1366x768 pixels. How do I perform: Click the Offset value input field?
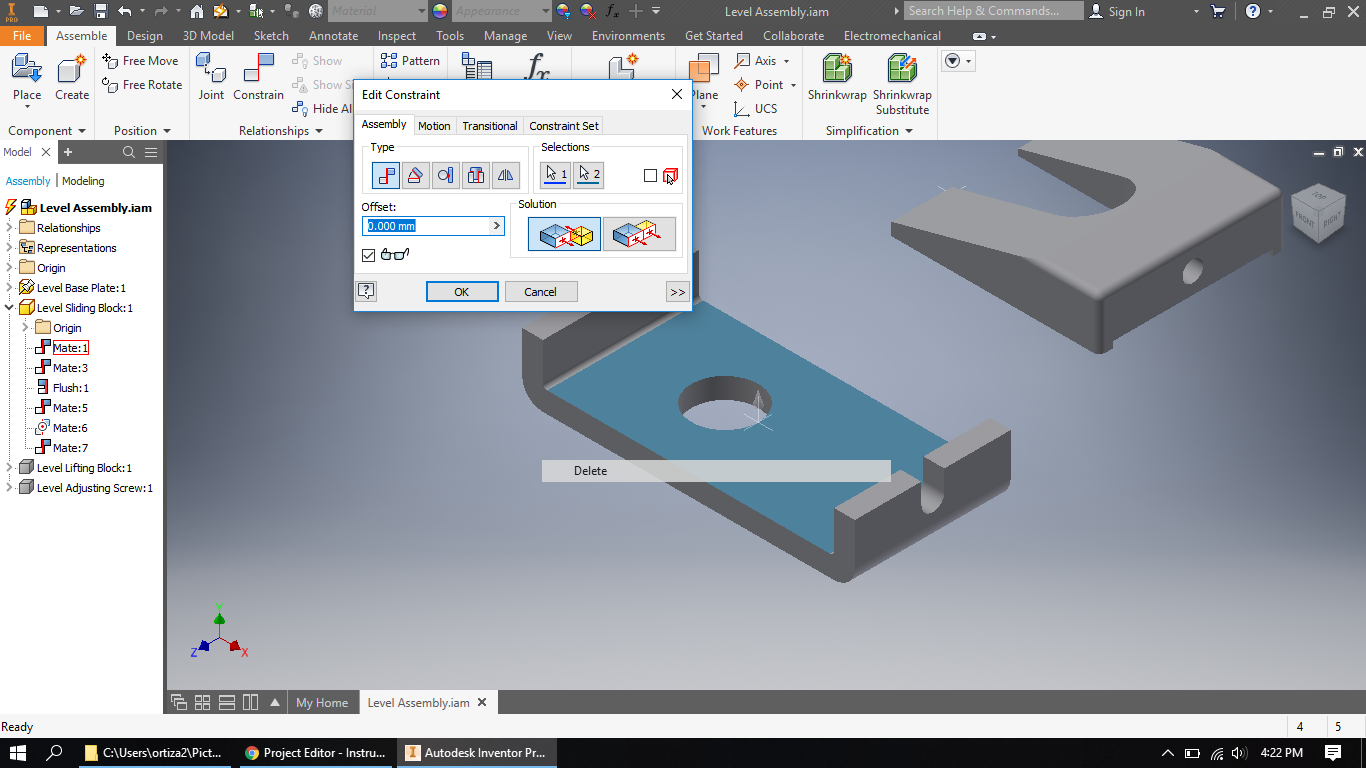[425, 225]
